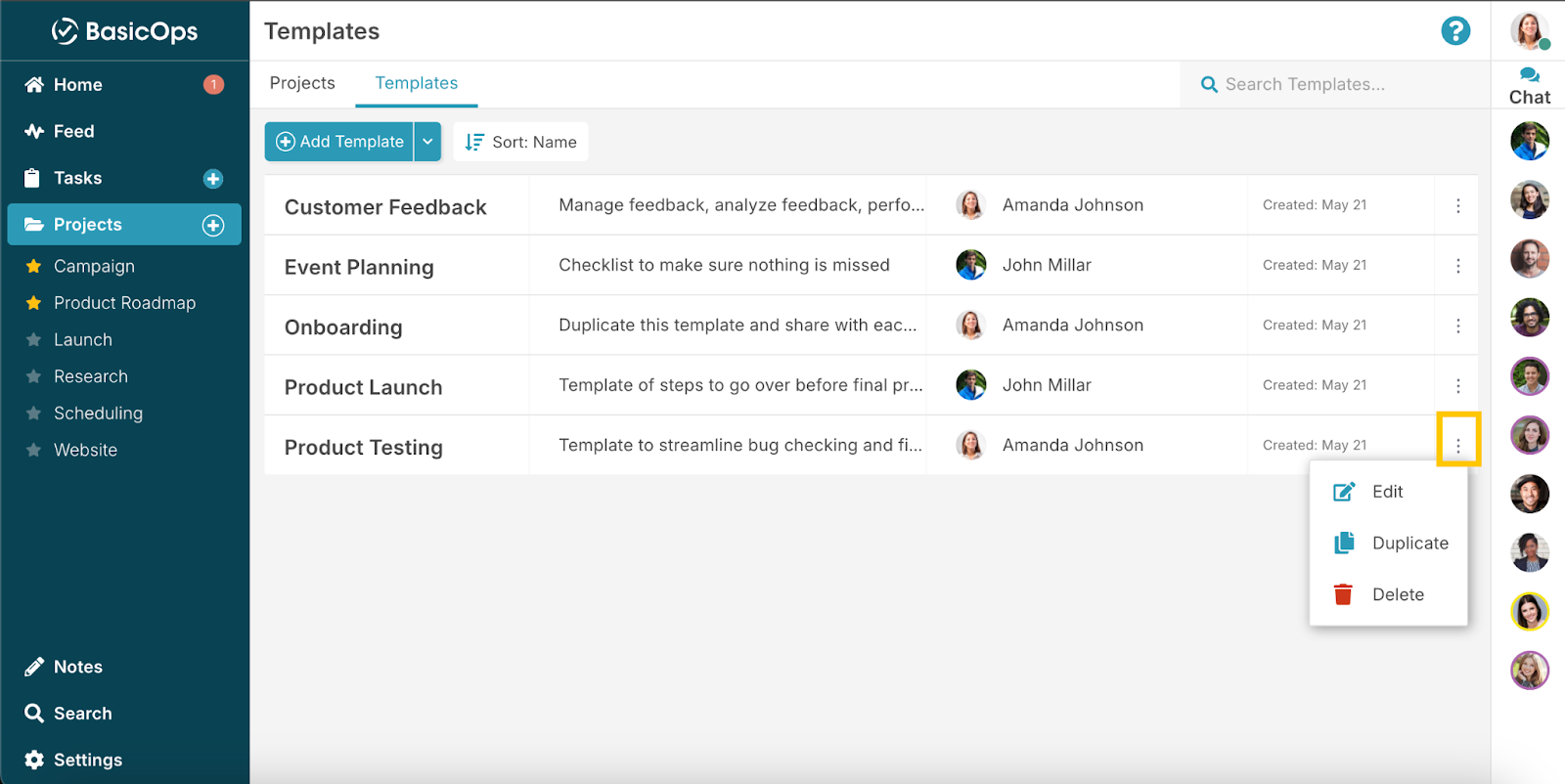The image size is (1565, 784).
Task: Click the Home notification badge
Action: coord(213,85)
